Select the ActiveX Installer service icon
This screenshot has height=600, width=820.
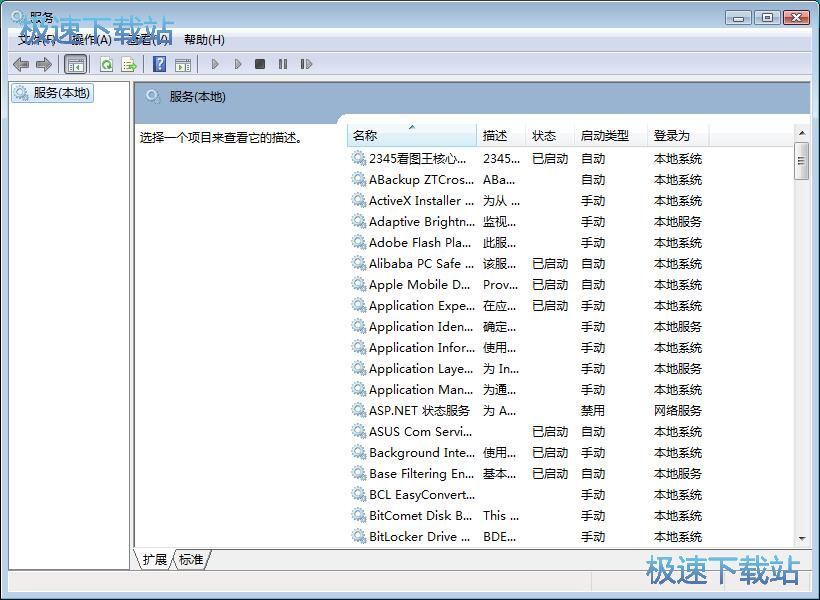click(358, 200)
